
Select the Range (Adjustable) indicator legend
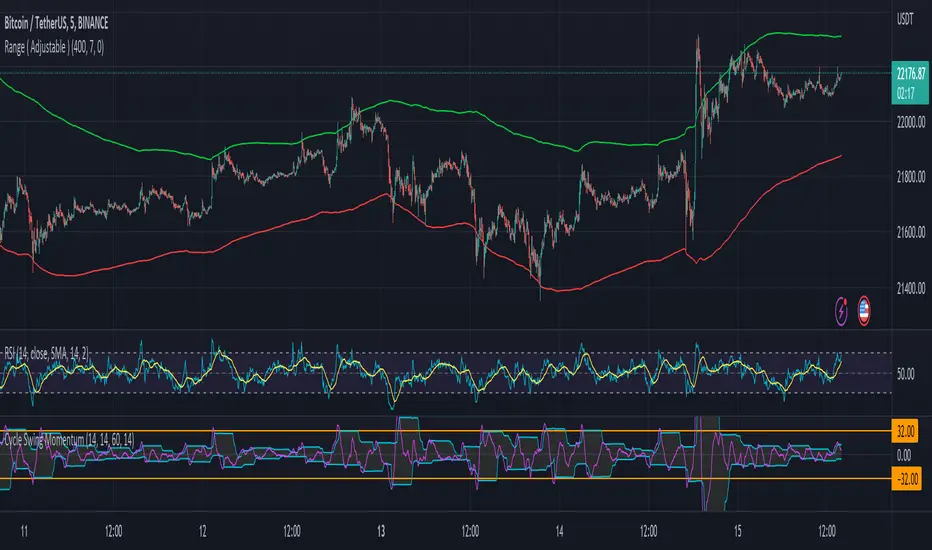54,48
